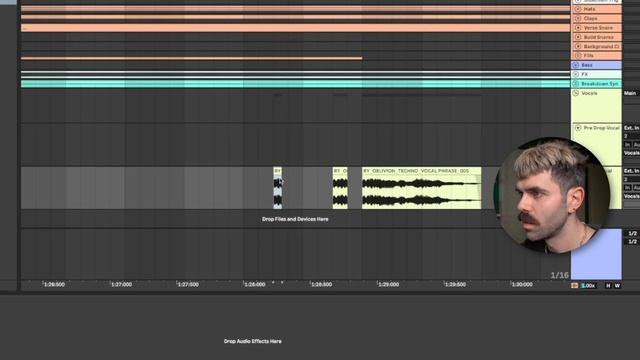Image resolution: width=640 pixels, height=360 pixels.
Task: Fold the Pre Drop Vocal track
Action: [578, 128]
